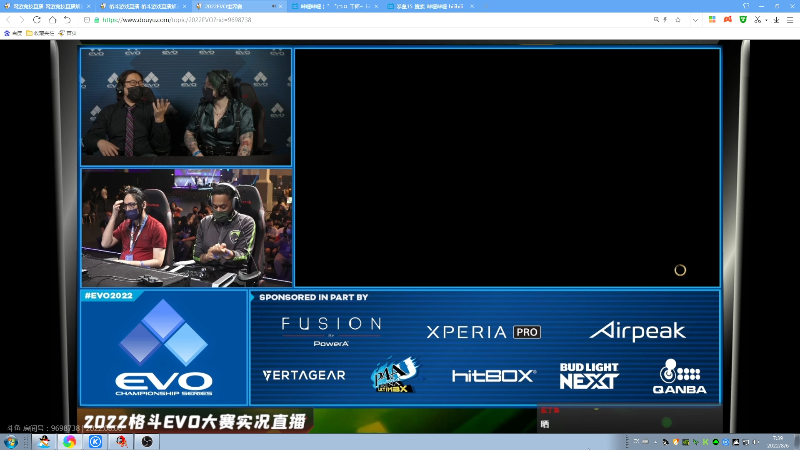Close the fourth bilibili tab

[376, 6]
